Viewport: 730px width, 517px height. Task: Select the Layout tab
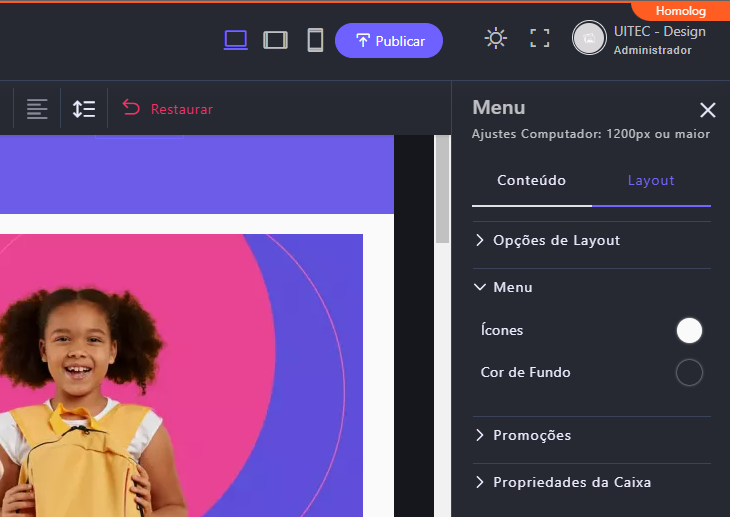651,181
